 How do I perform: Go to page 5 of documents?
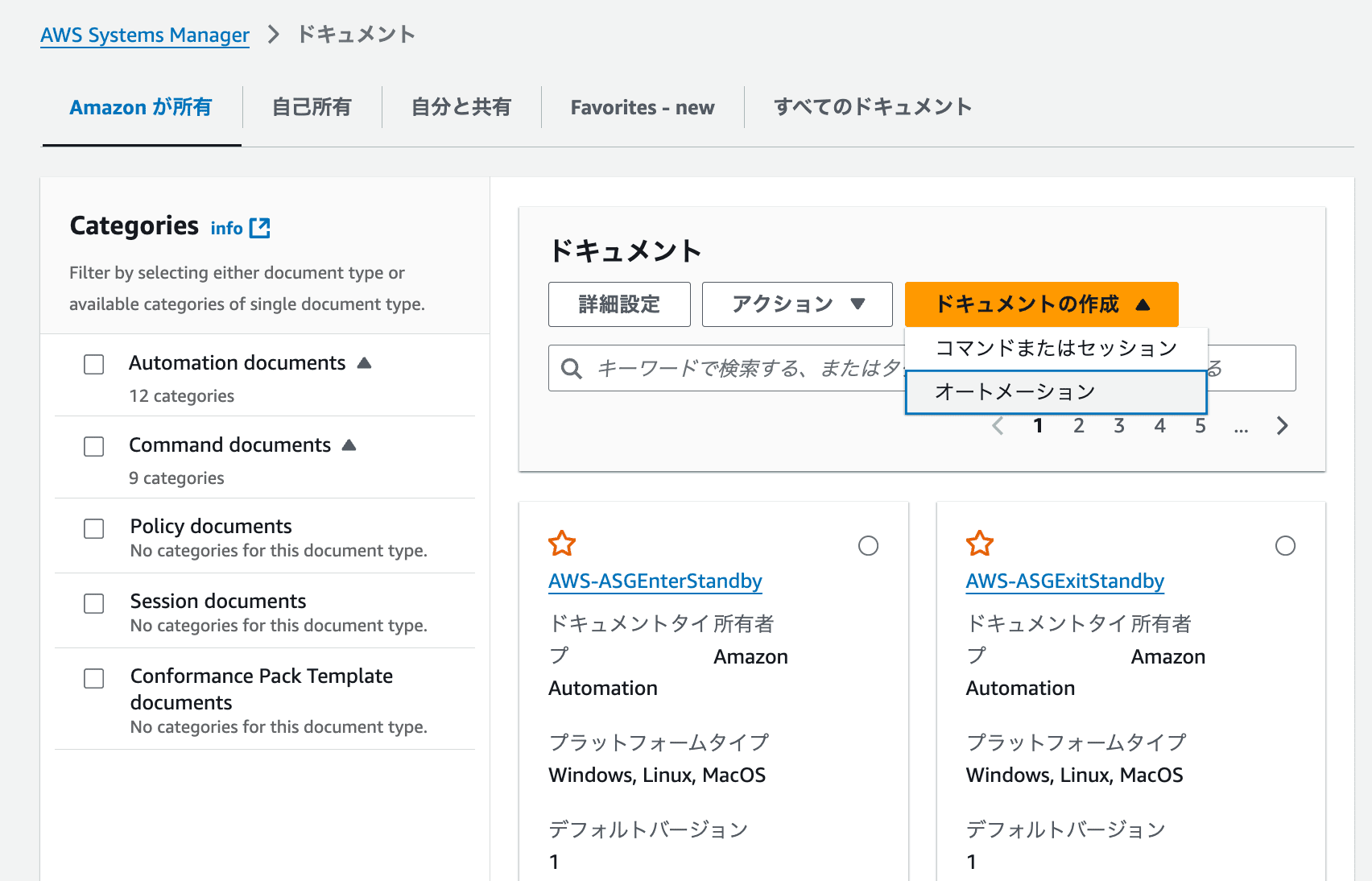[1200, 425]
